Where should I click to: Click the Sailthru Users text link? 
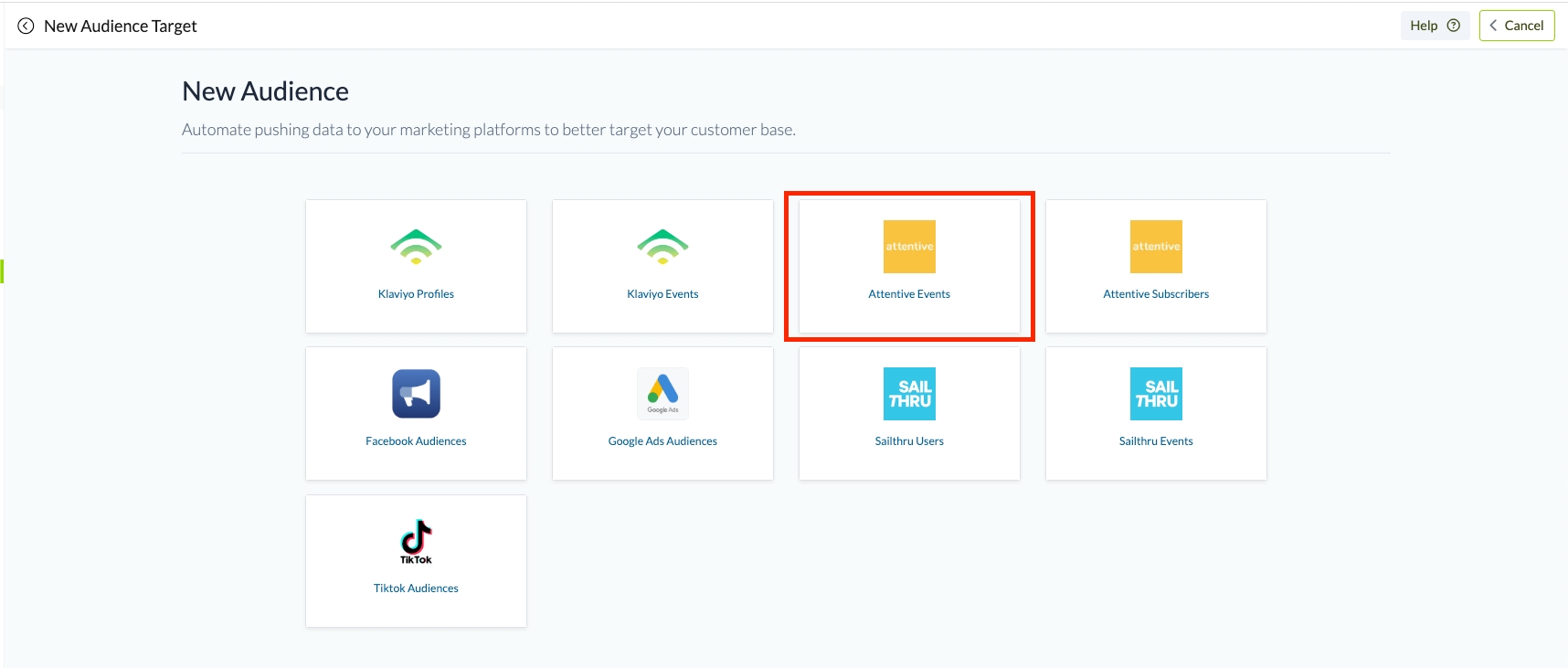[909, 441]
